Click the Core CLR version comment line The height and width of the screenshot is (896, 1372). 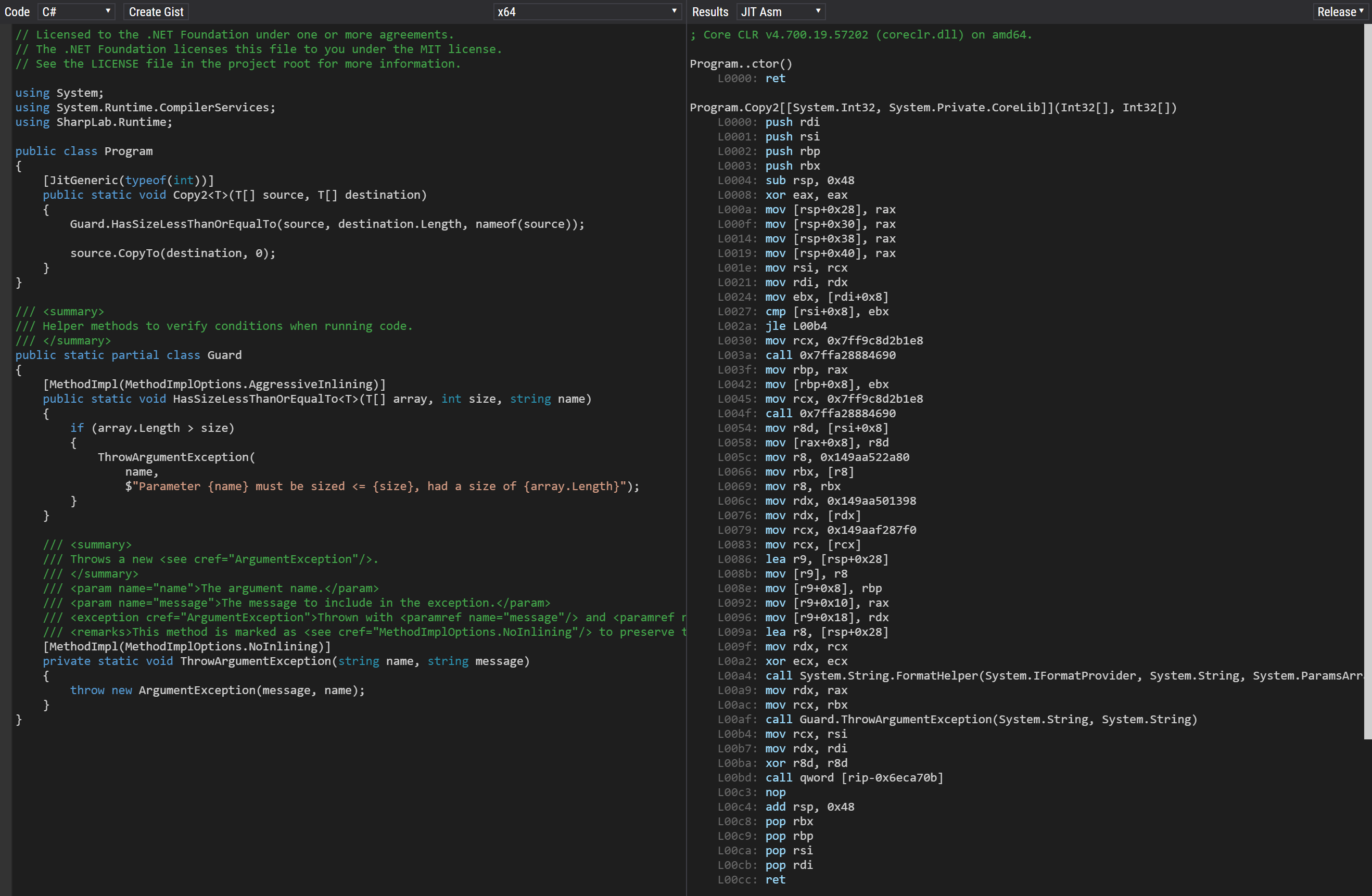pyautogui.click(x=861, y=34)
